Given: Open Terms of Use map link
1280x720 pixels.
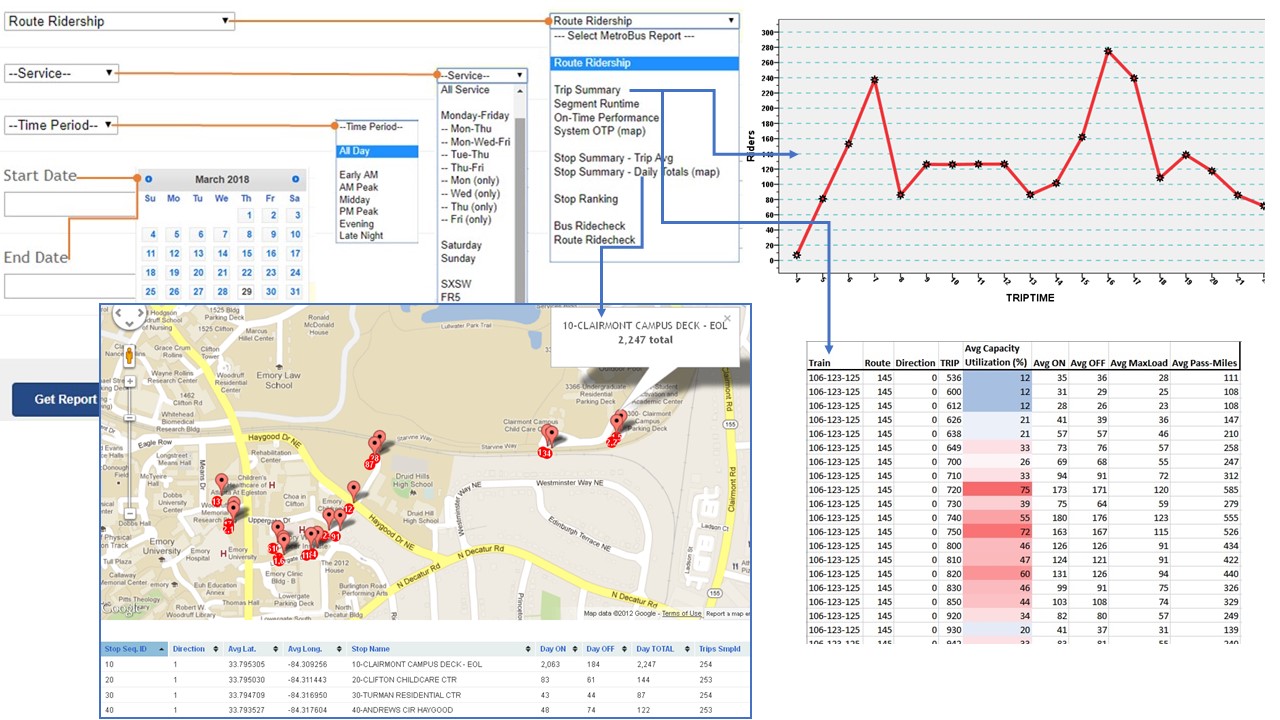Looking at the screenshot, I should pos(681,614).
